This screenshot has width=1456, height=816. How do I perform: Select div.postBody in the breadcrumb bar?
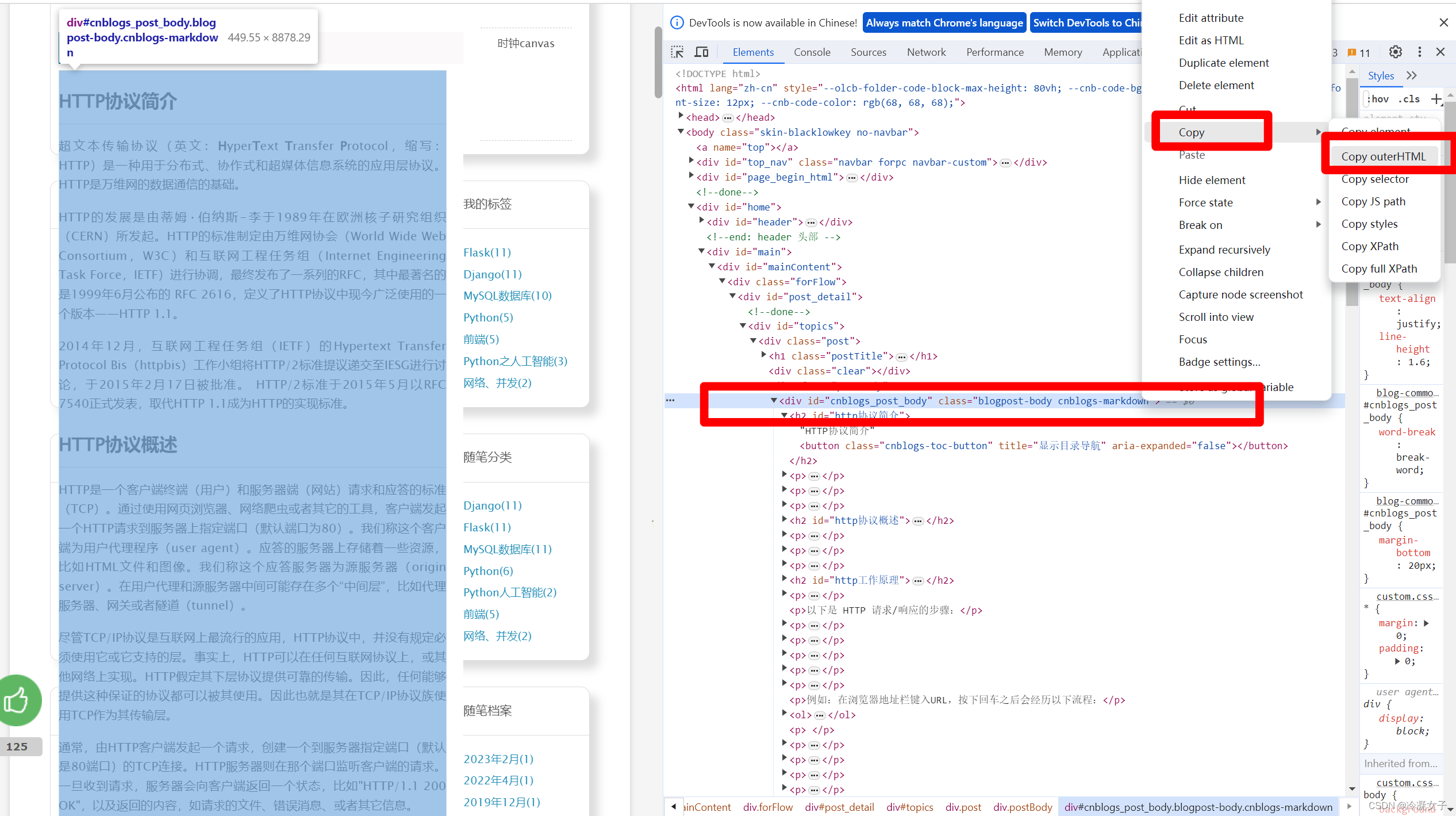(1023, 807)
